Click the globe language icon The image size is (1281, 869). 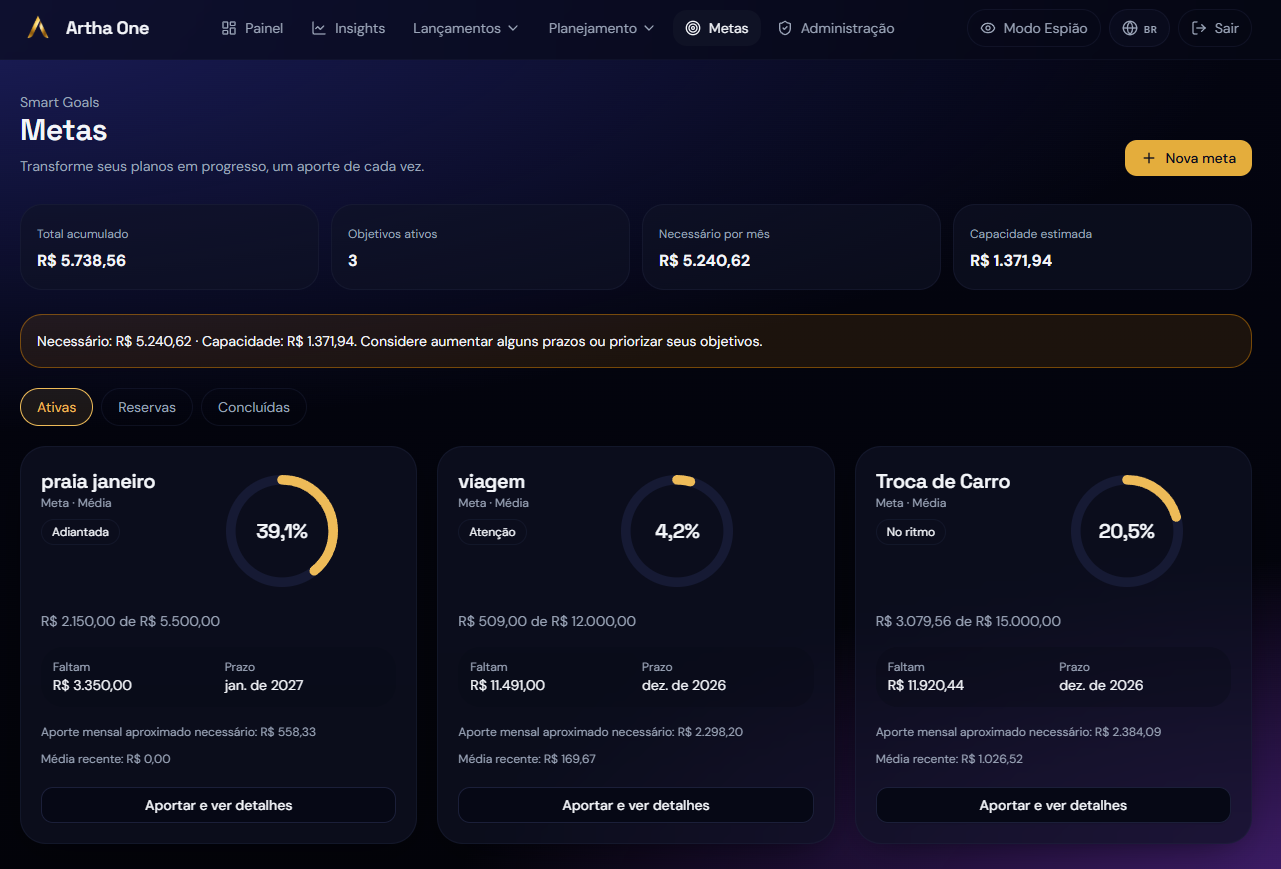(x=1130, y=28)
